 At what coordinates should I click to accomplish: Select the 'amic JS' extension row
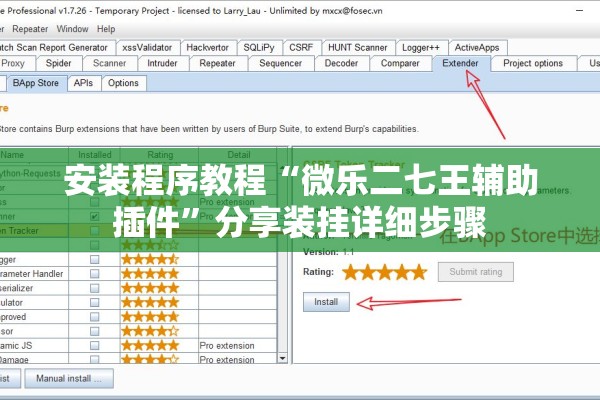click(x=138, y=346)
